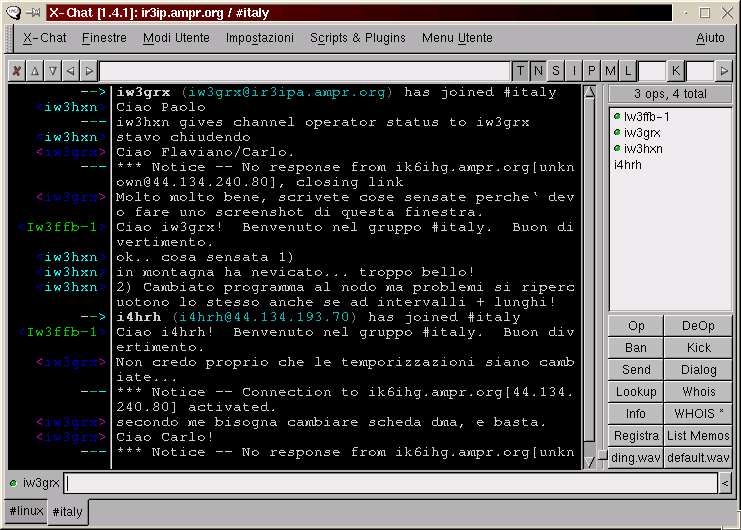Click the Dialog button
This screenshot has height=530, width=741.
point(698,370)
